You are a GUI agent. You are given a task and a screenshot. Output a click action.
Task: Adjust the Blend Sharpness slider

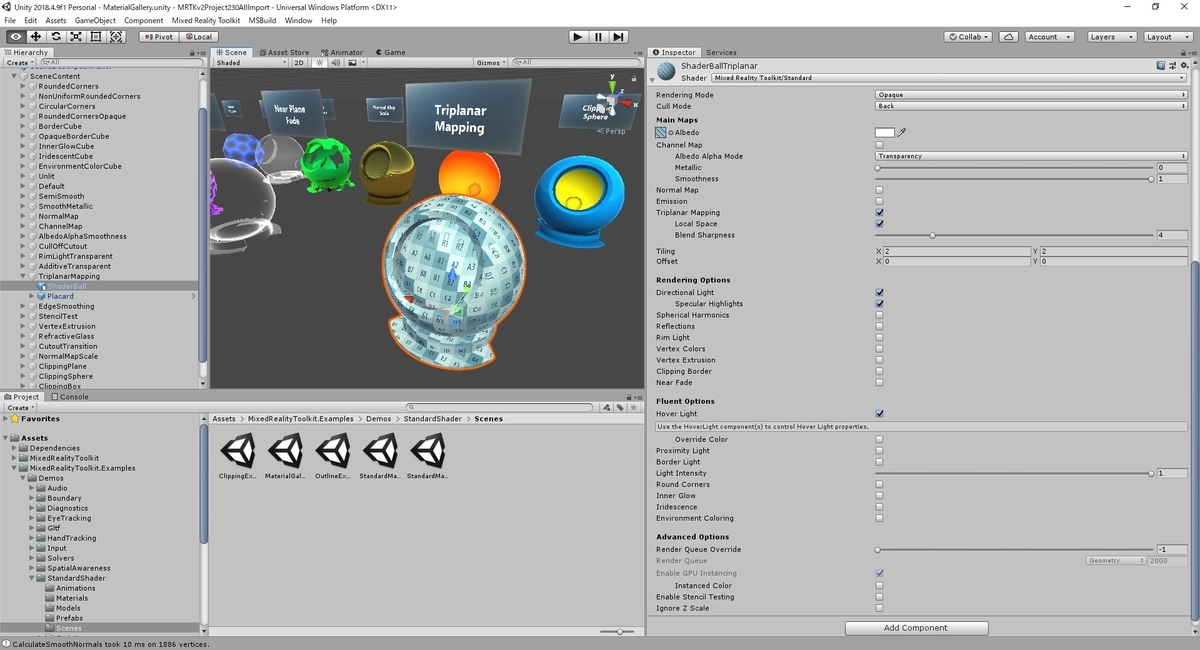coord(1014,235)
